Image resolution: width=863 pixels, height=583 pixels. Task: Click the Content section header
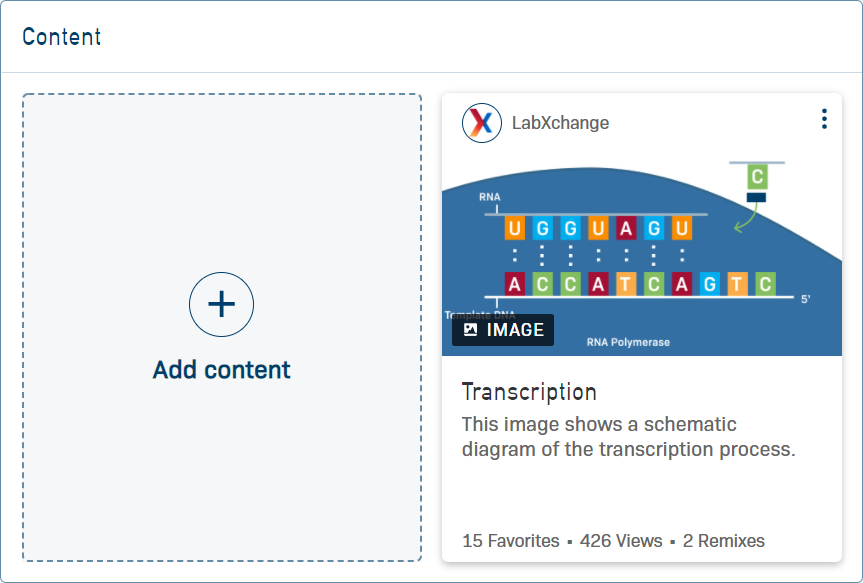click(62, 37)
